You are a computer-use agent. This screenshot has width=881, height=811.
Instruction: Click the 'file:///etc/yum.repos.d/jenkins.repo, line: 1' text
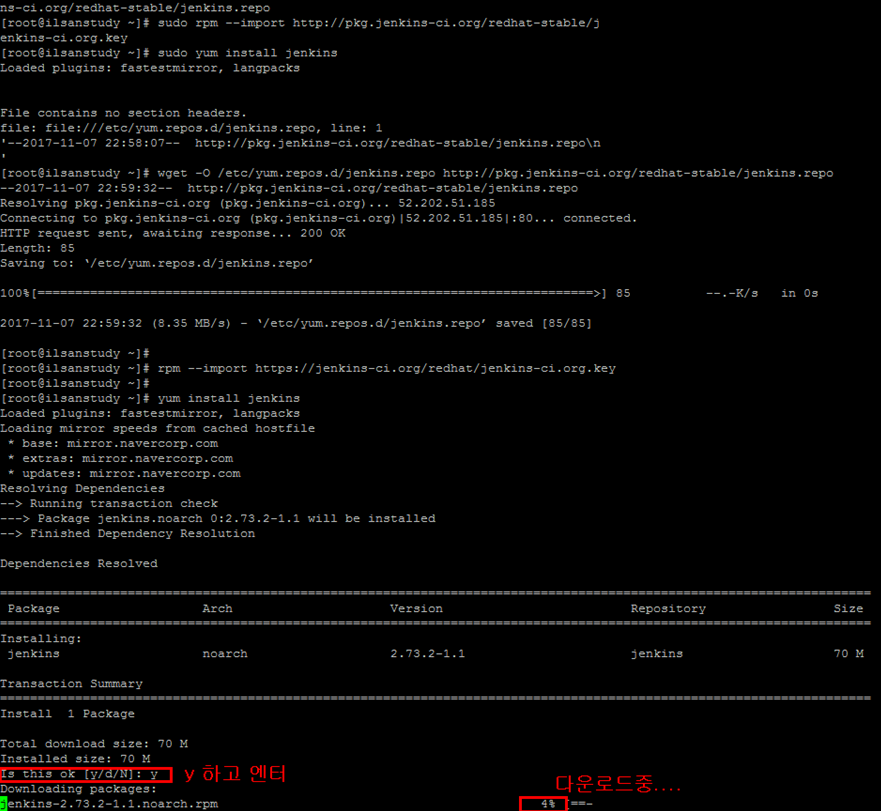(x=214, y=128)
